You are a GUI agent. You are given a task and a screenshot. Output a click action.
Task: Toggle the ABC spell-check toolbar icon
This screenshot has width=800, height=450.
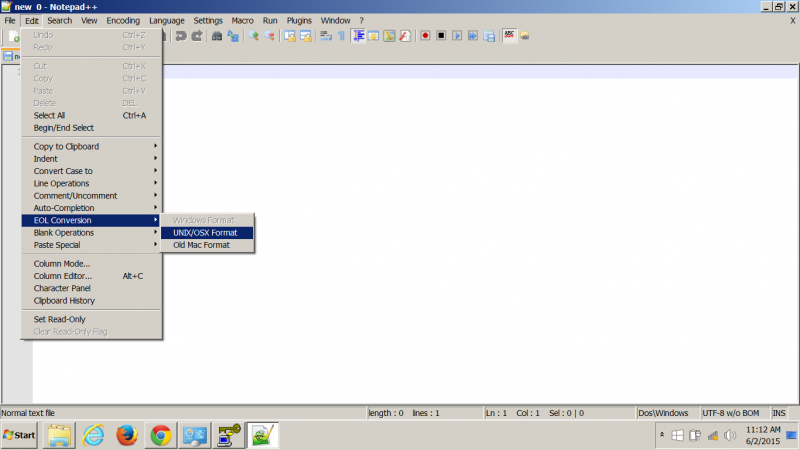click(509, 36)
